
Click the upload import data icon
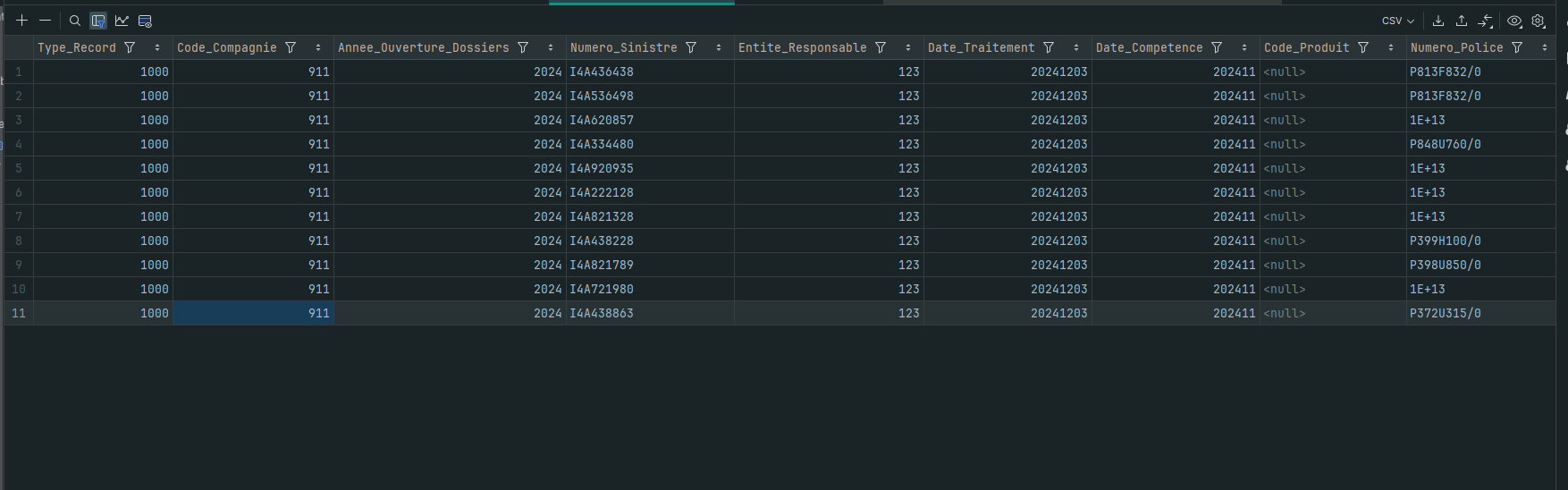pos(1462,21)
